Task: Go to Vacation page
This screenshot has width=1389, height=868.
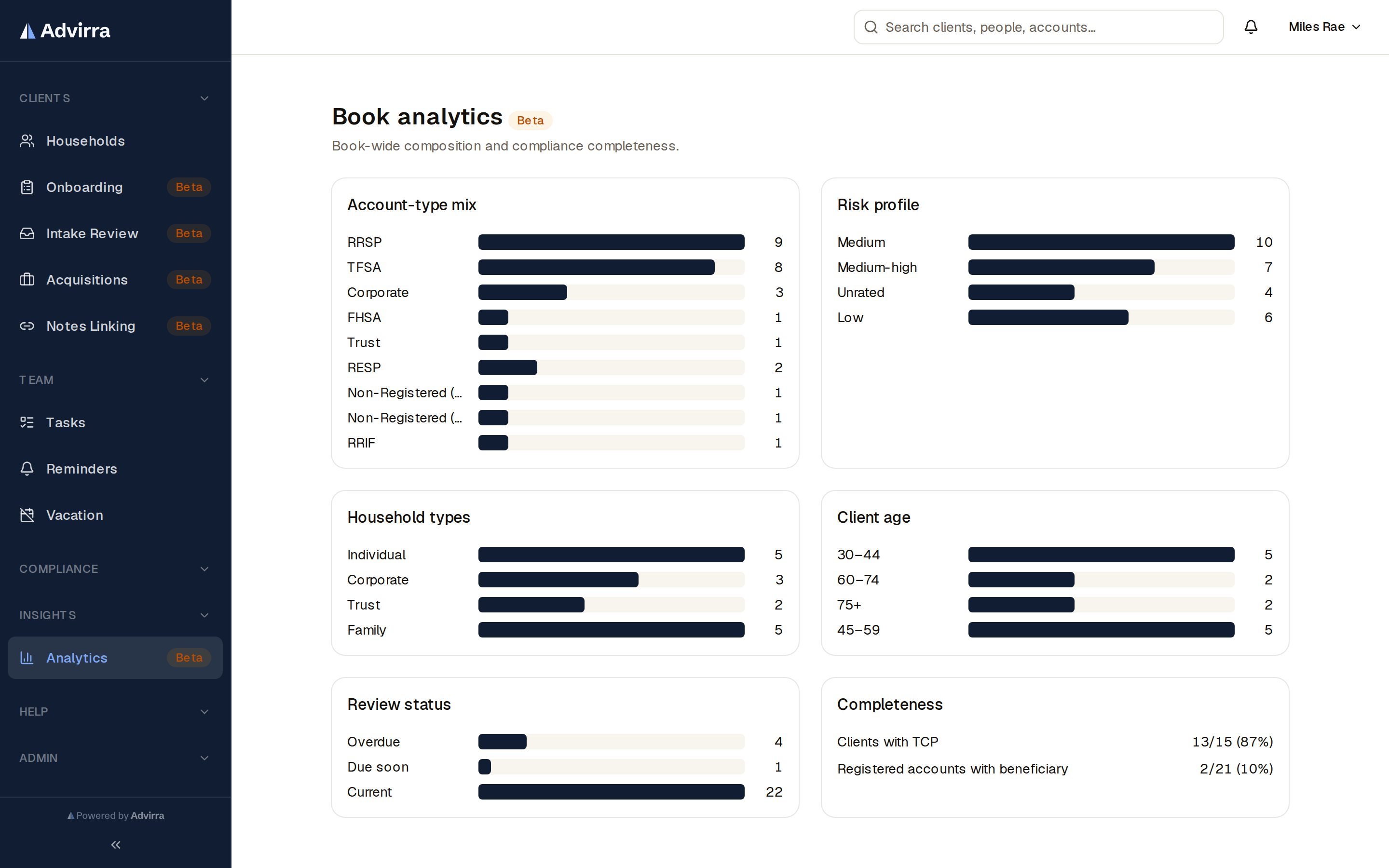Action: coord(115,515)
